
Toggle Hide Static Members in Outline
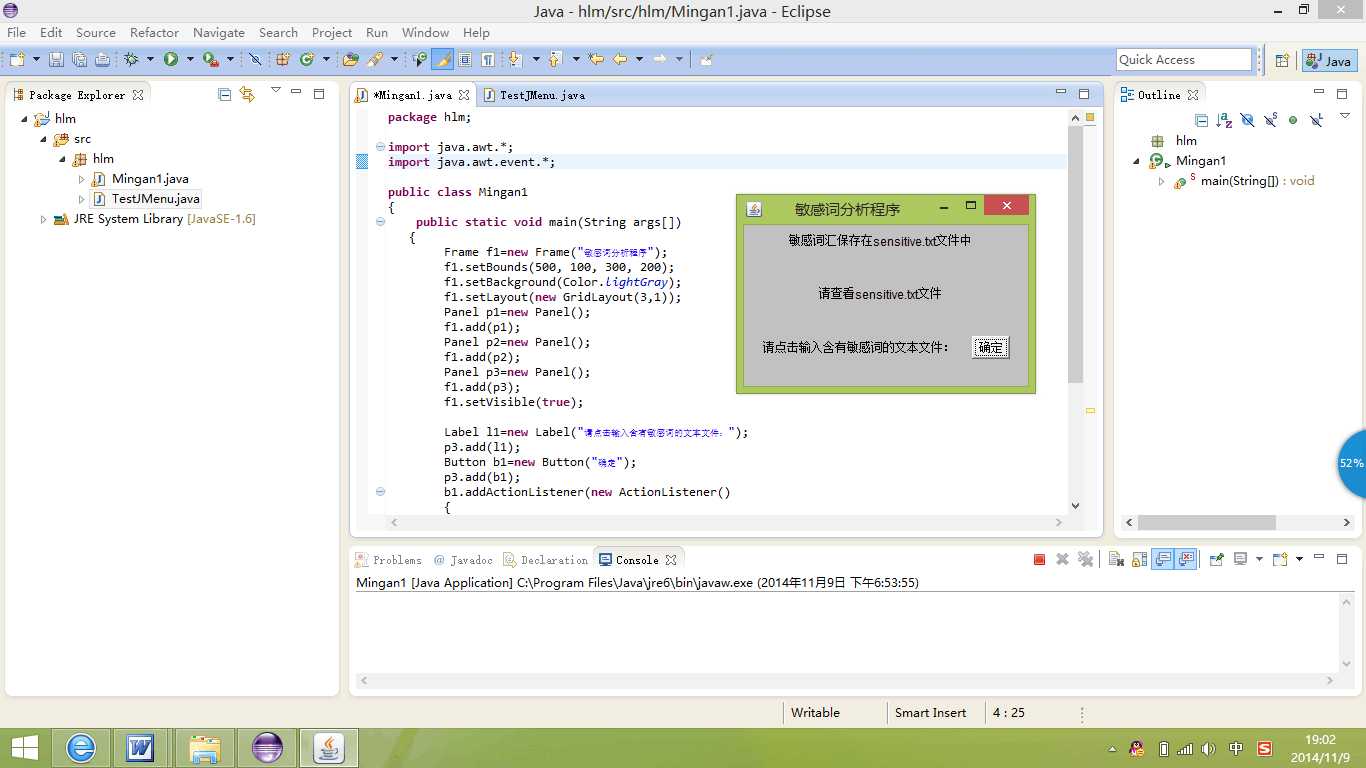point(1270,120)
